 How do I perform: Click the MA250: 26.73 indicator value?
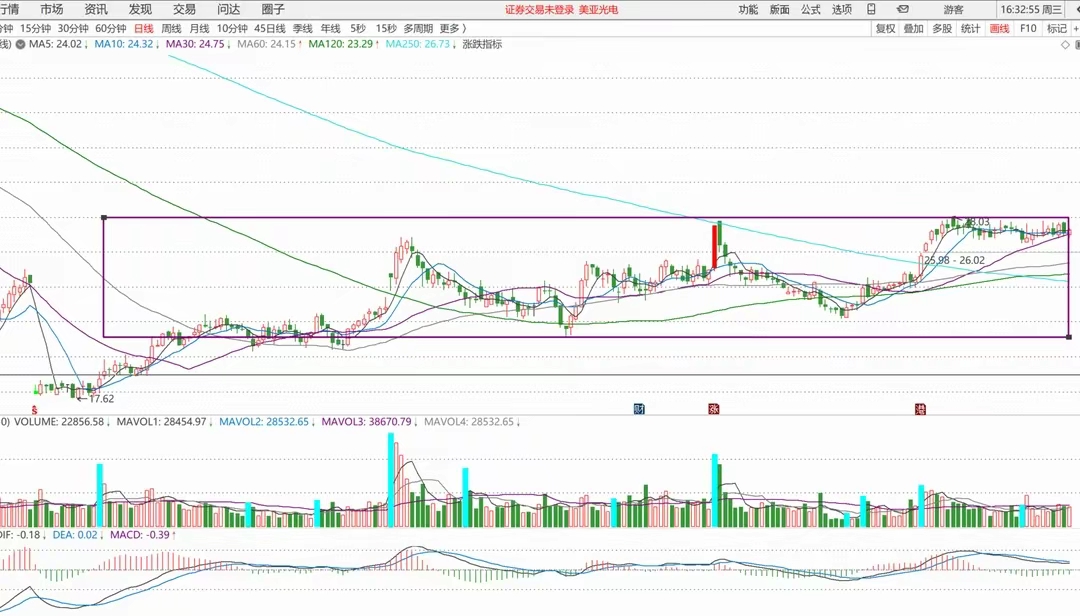(417, 44)
